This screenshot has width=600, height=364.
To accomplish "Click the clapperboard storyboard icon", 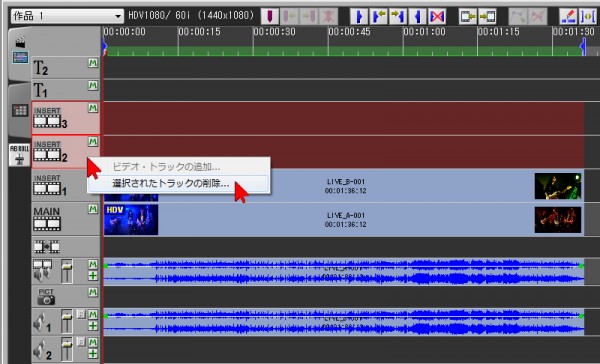I will tap(20, 42).
